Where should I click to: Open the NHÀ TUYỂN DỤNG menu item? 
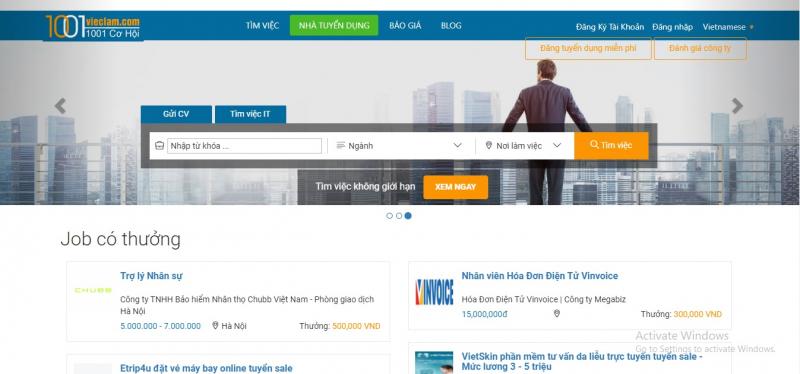pos(334,26)
